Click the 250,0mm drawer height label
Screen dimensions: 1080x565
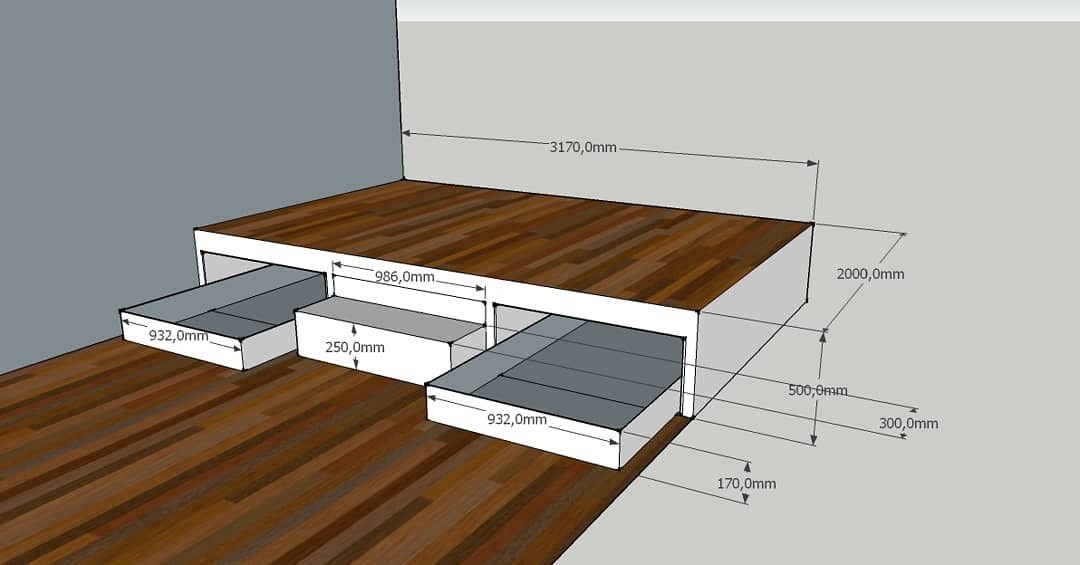[x=355, y=347]
